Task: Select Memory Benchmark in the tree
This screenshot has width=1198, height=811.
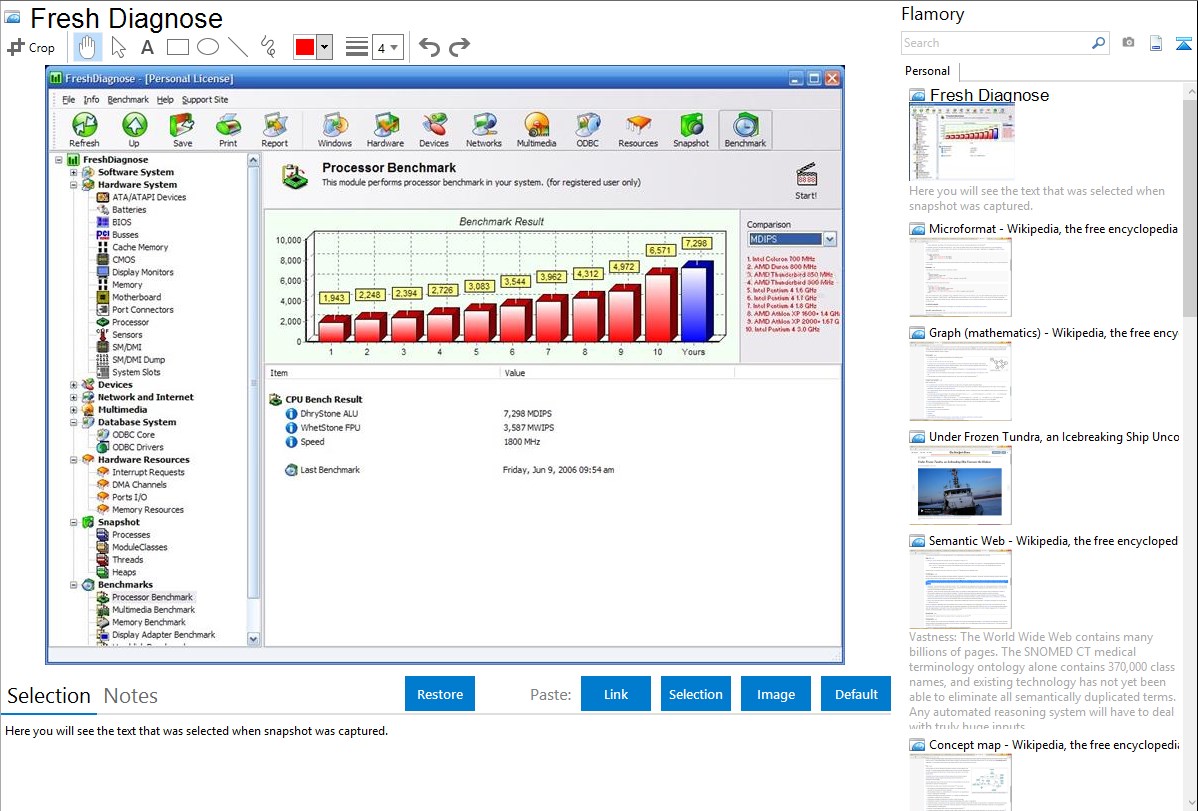Action: (x=148, y=622)
